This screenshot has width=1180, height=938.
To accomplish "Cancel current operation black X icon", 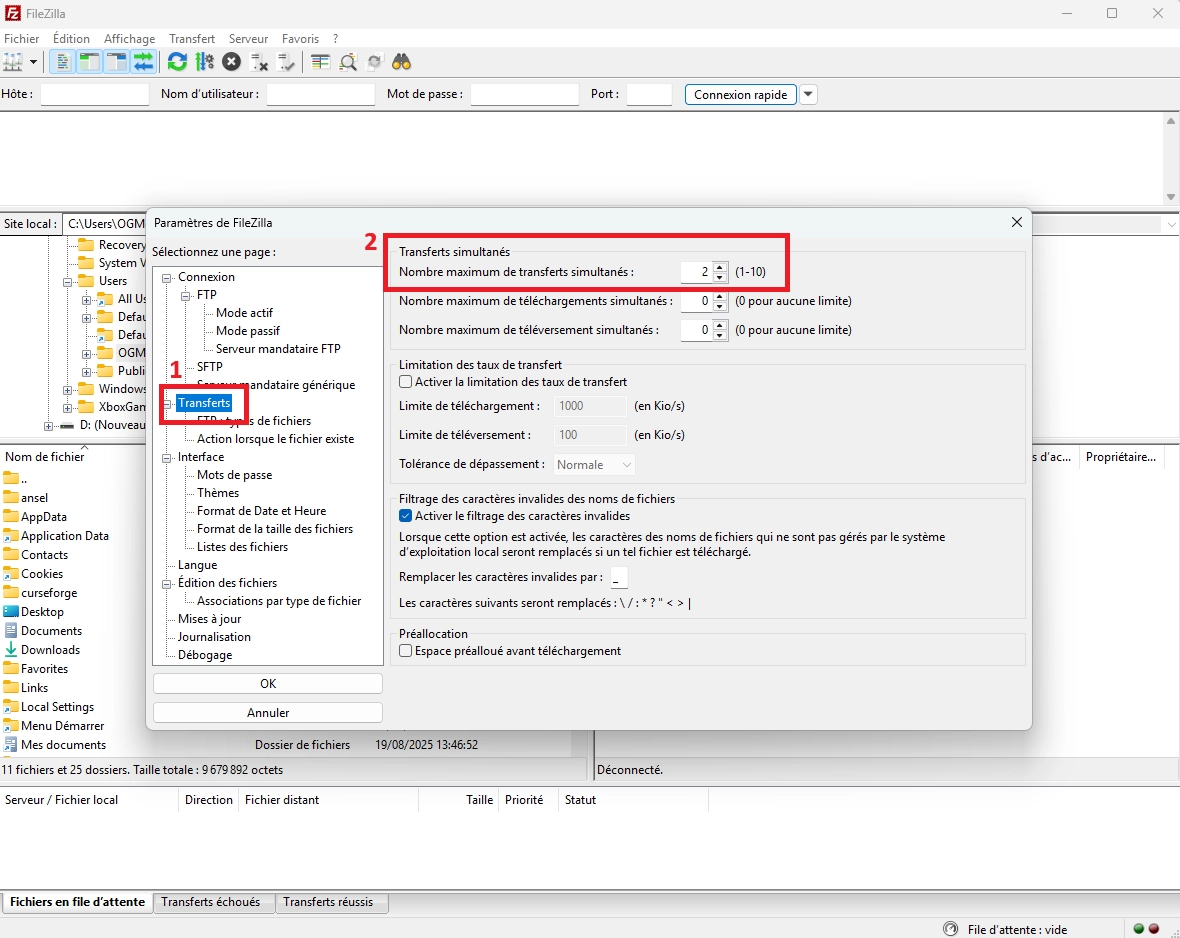I will point(232,62).
